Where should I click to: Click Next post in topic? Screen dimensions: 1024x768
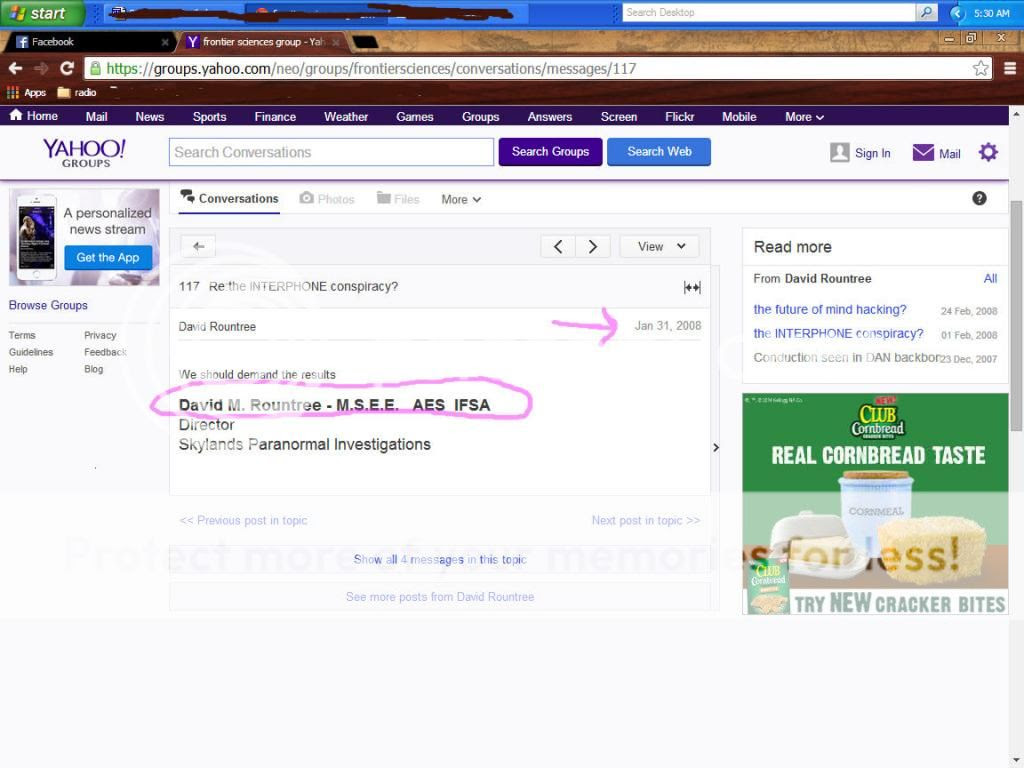pyautogui.click(x=646, y=520)
